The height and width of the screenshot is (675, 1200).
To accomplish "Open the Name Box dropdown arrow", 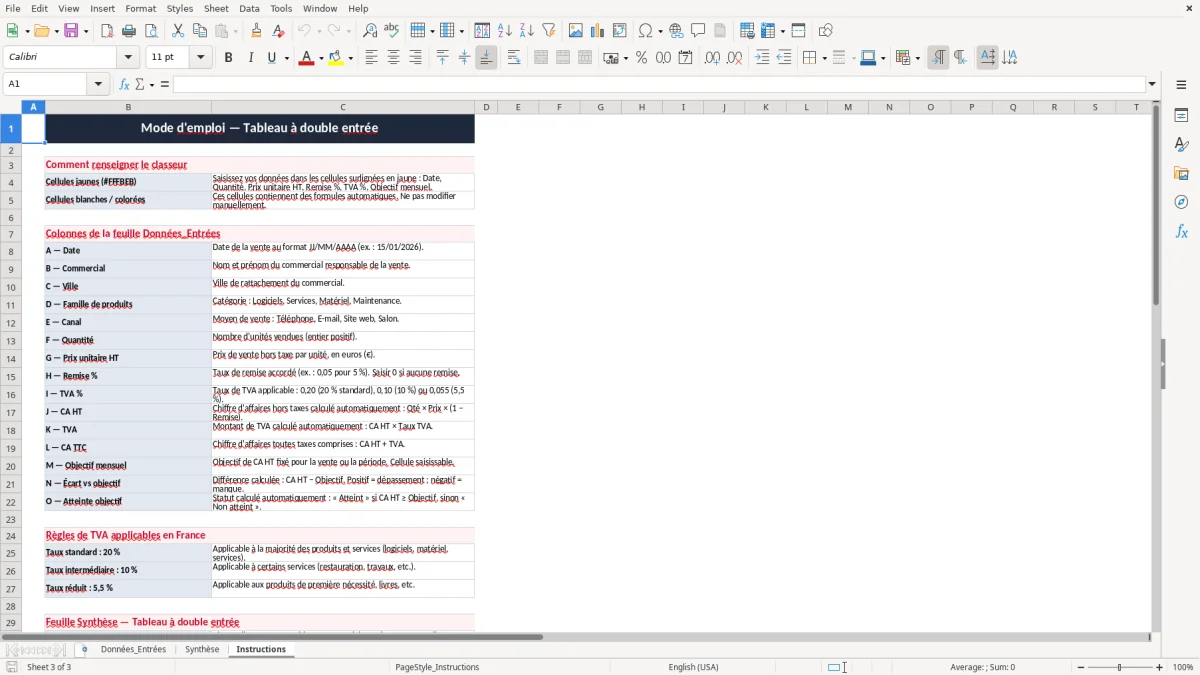I will pyautogui.click(x=98, y=84).
